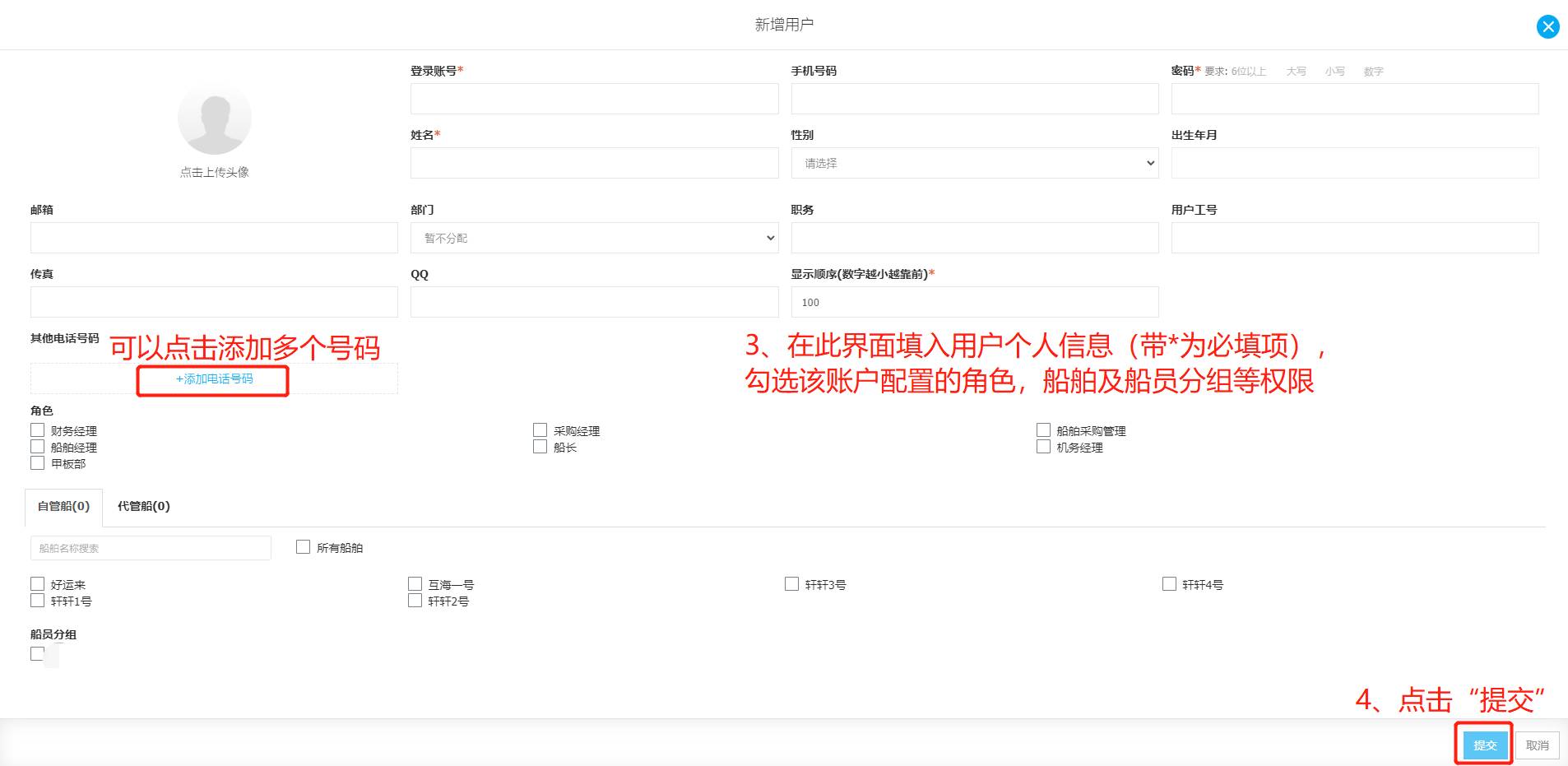The image size is (1568, 766).
Task: Switch to the 自管船(0) tab
Action: pyautogui.click(x=63, y=507)
